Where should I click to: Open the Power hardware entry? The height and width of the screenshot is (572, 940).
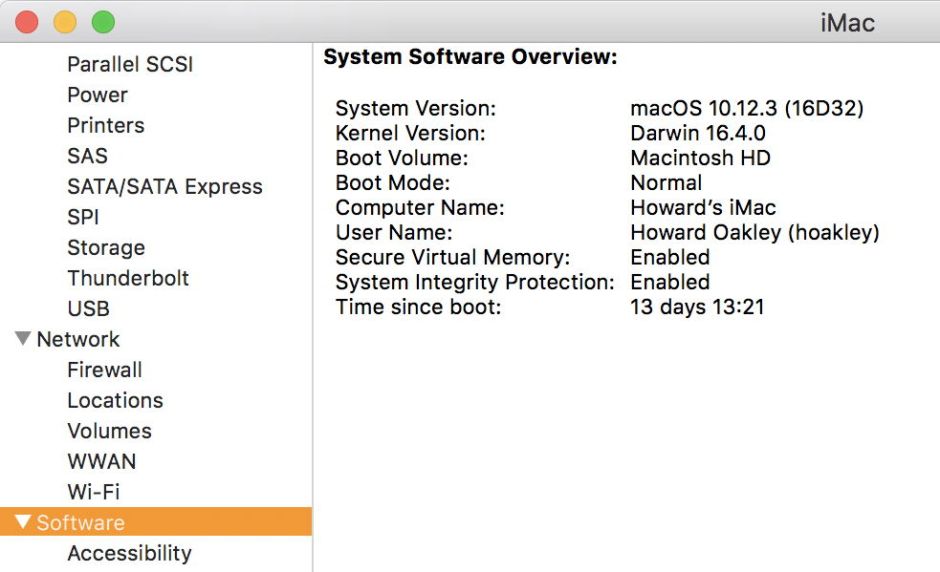pos(97,95)
